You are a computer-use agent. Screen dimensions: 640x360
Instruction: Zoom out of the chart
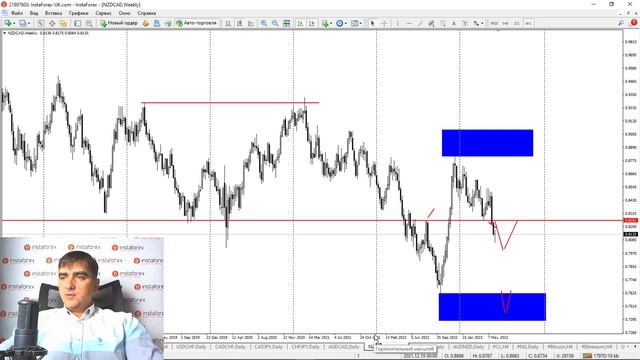click(275, 23)
